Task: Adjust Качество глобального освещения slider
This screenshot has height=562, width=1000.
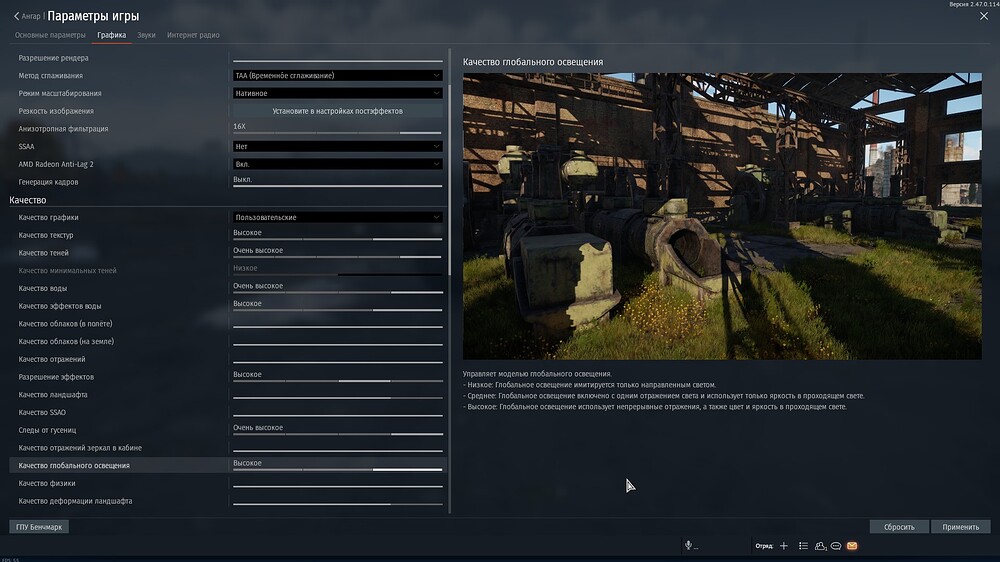Action: tap(337, 470)
